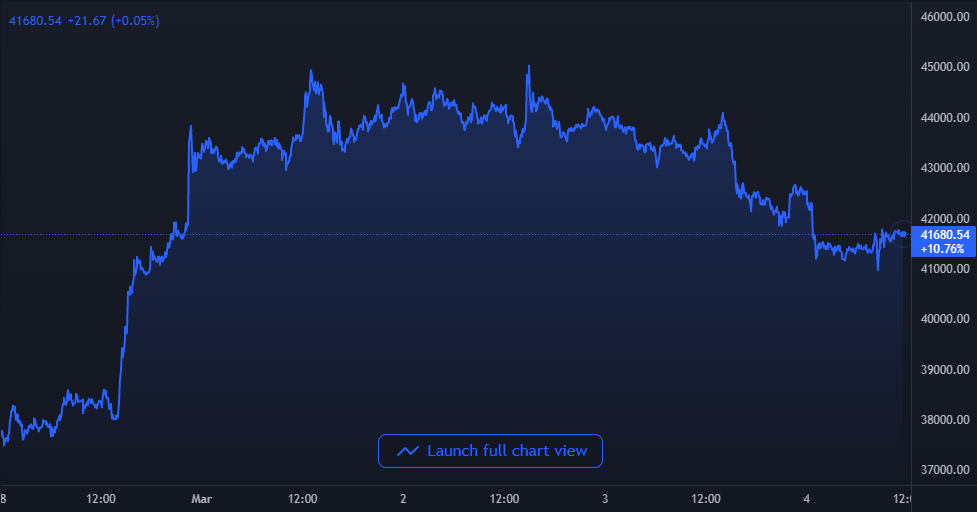Click the 37000.00 price axis label
This screenshot has height=512, width=977.
(943, 470)
